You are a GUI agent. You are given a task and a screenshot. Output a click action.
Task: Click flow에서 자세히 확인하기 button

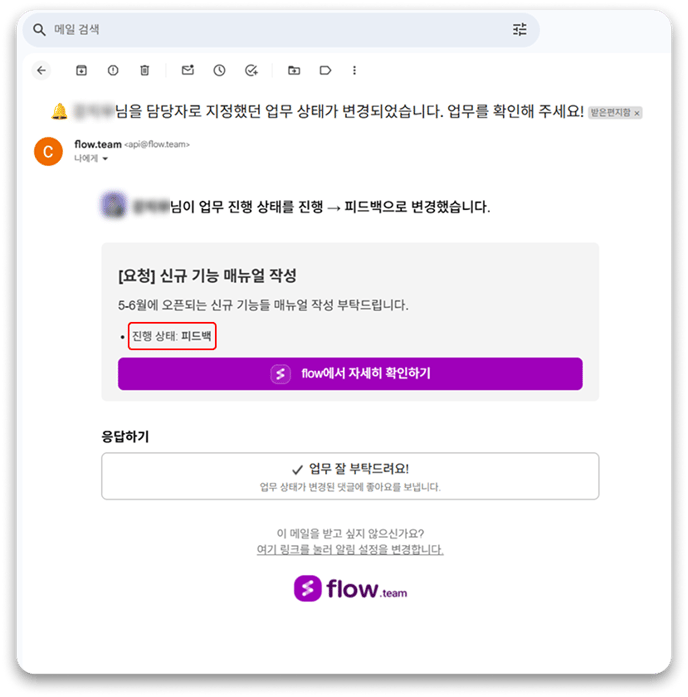[350, 373]
